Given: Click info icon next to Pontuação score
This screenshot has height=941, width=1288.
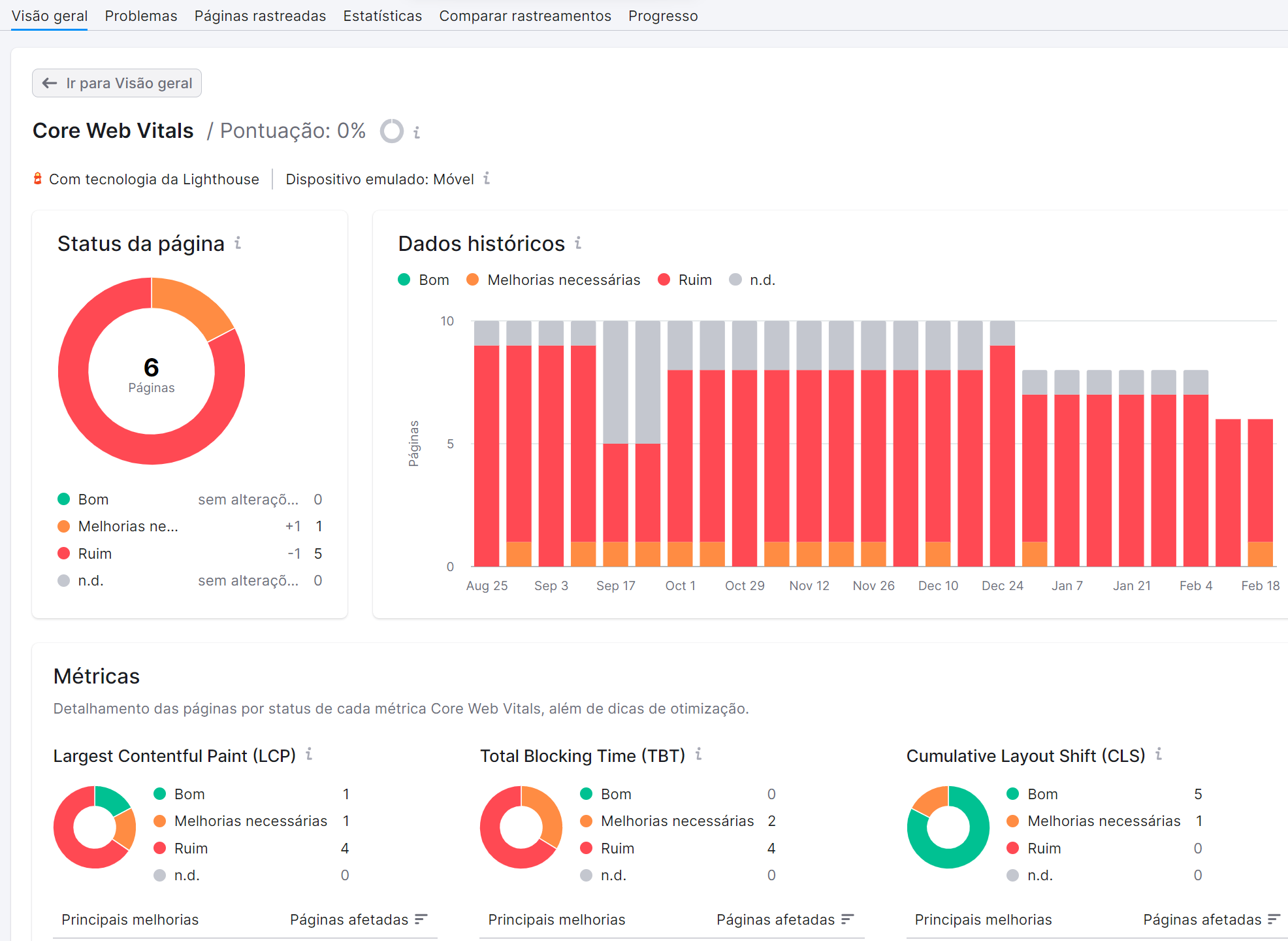Looking at the screenshot, I should pos(417,132).
